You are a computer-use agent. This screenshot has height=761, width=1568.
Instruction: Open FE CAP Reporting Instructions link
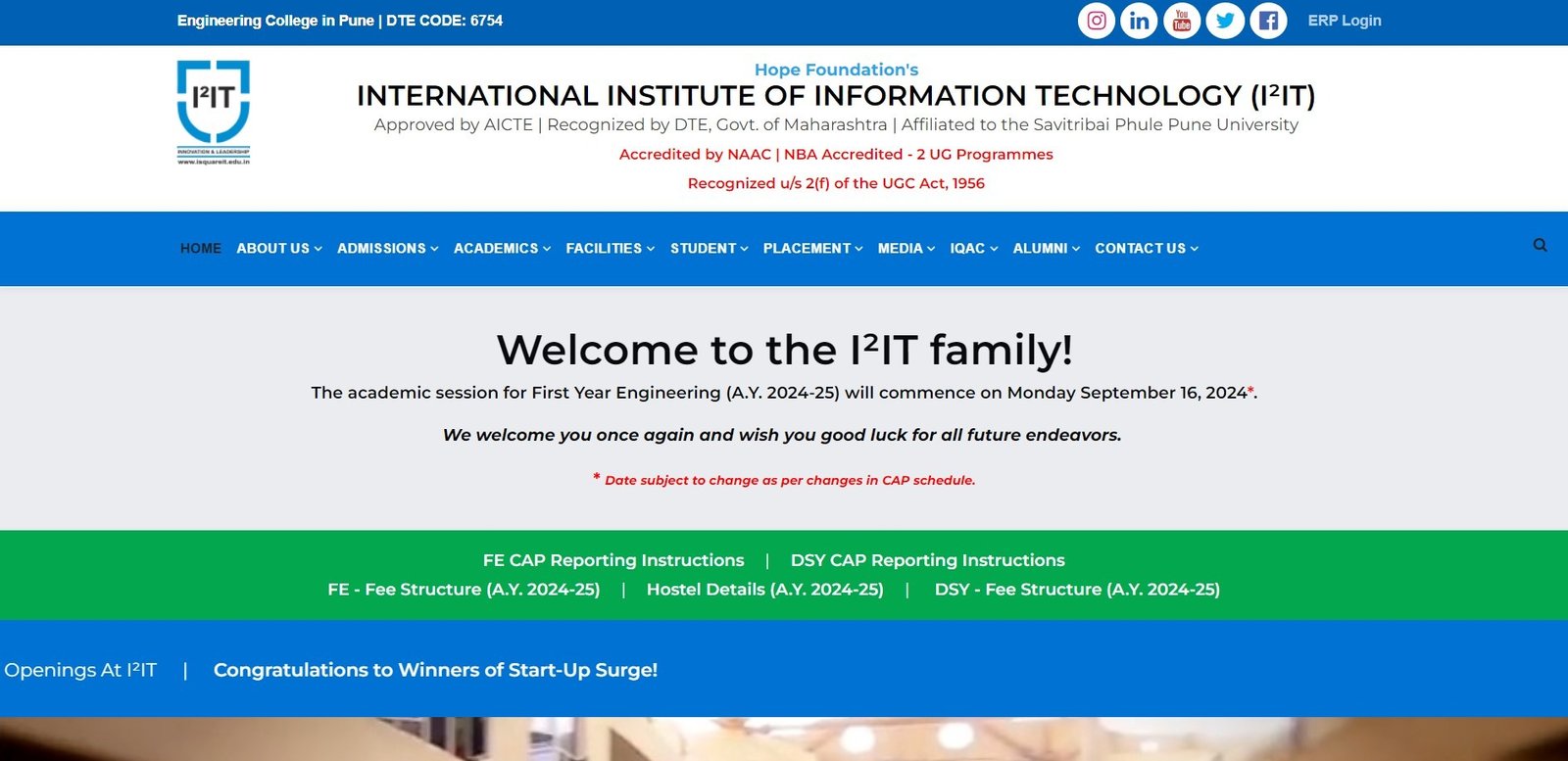pyautogui.click(x=613, y=560)
